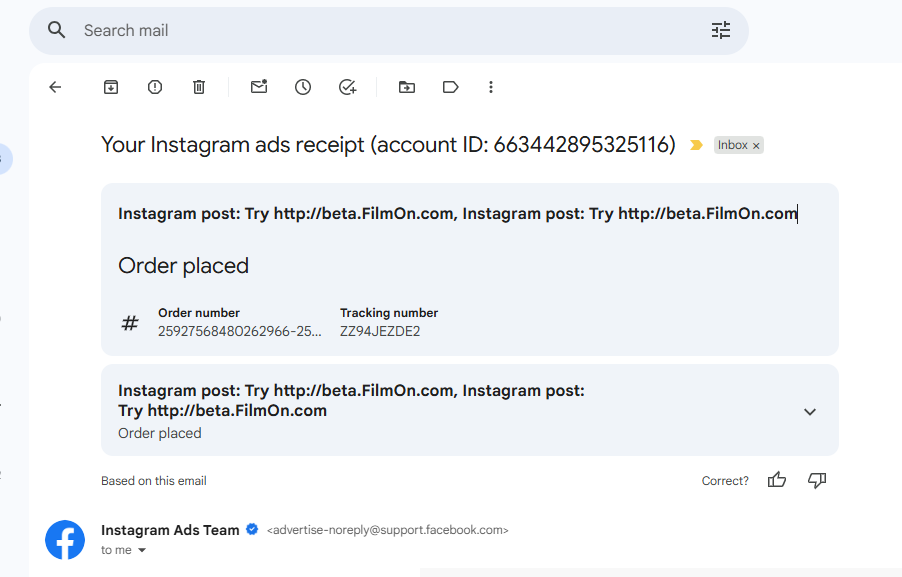Click the Instagram Ads Team sender avatar
The height and width of the screenshot is (577, 902).
point(65,539)
